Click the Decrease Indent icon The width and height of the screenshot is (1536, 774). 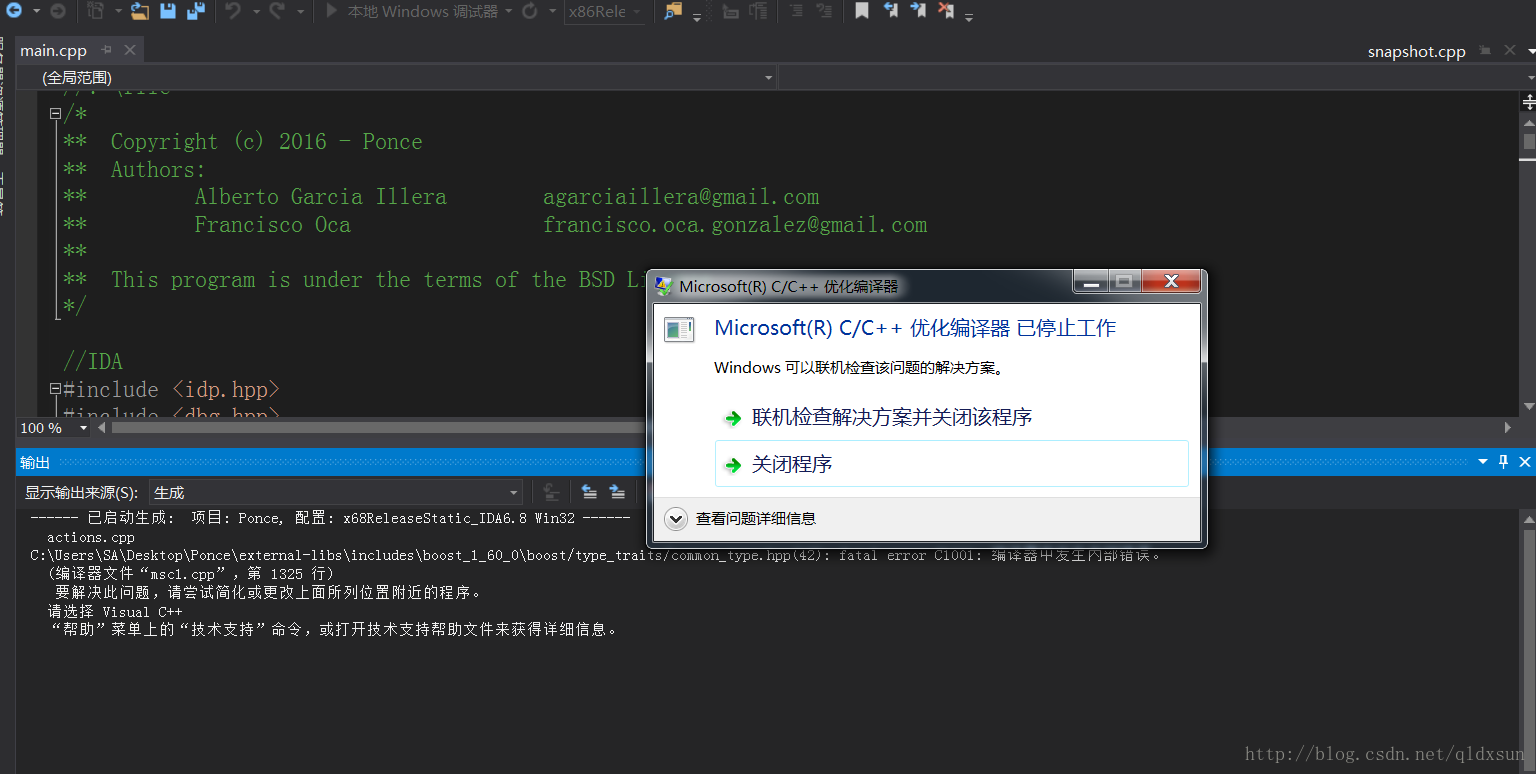pyautogui.click(x=796, y=11)
